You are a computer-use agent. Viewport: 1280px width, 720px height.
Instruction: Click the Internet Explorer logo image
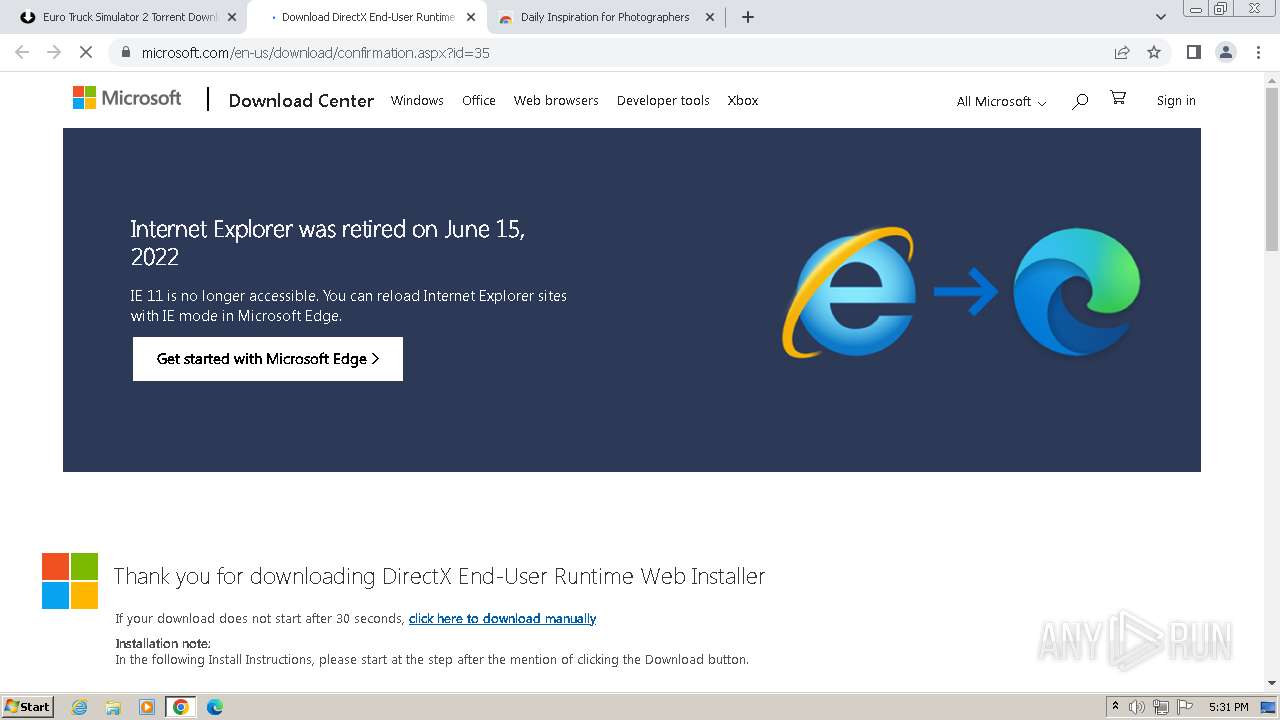[x=849, y=292]
